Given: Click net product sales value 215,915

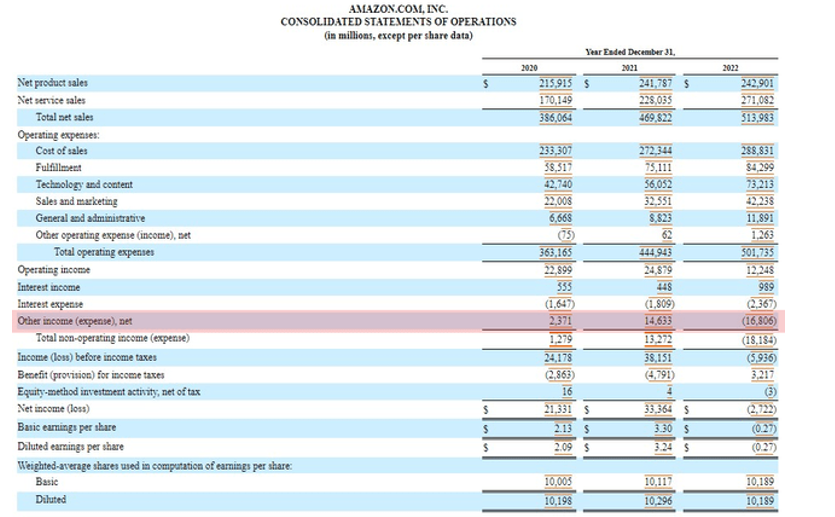Looking at the screenshot, I should [x=555, y=84].
